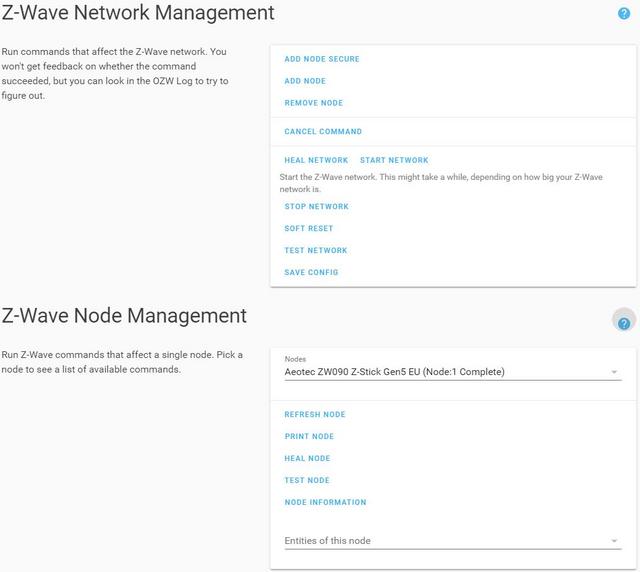
Task: Open the Nodes dropdown arrow
Action: coord(614,372)
